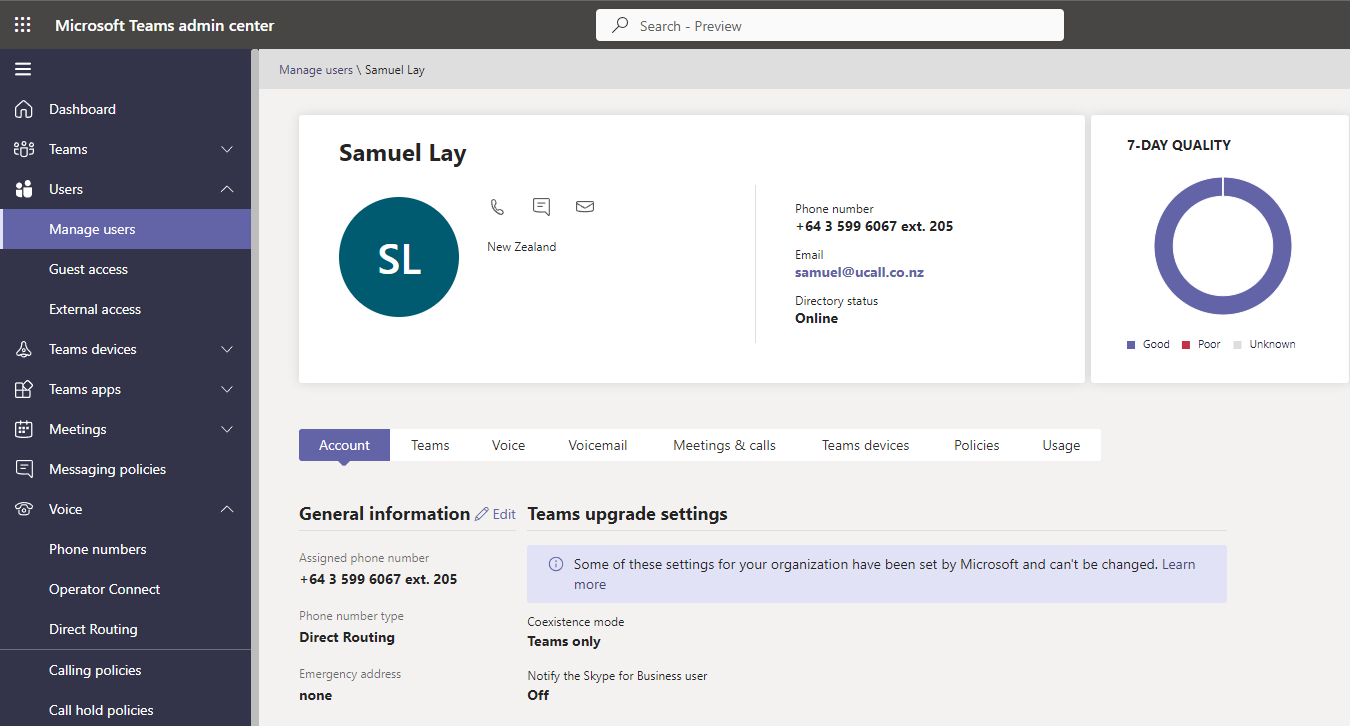Click the Users icon in the sidebar
The height and width of the screenshot is (726, 1350).
pos(24,189)
